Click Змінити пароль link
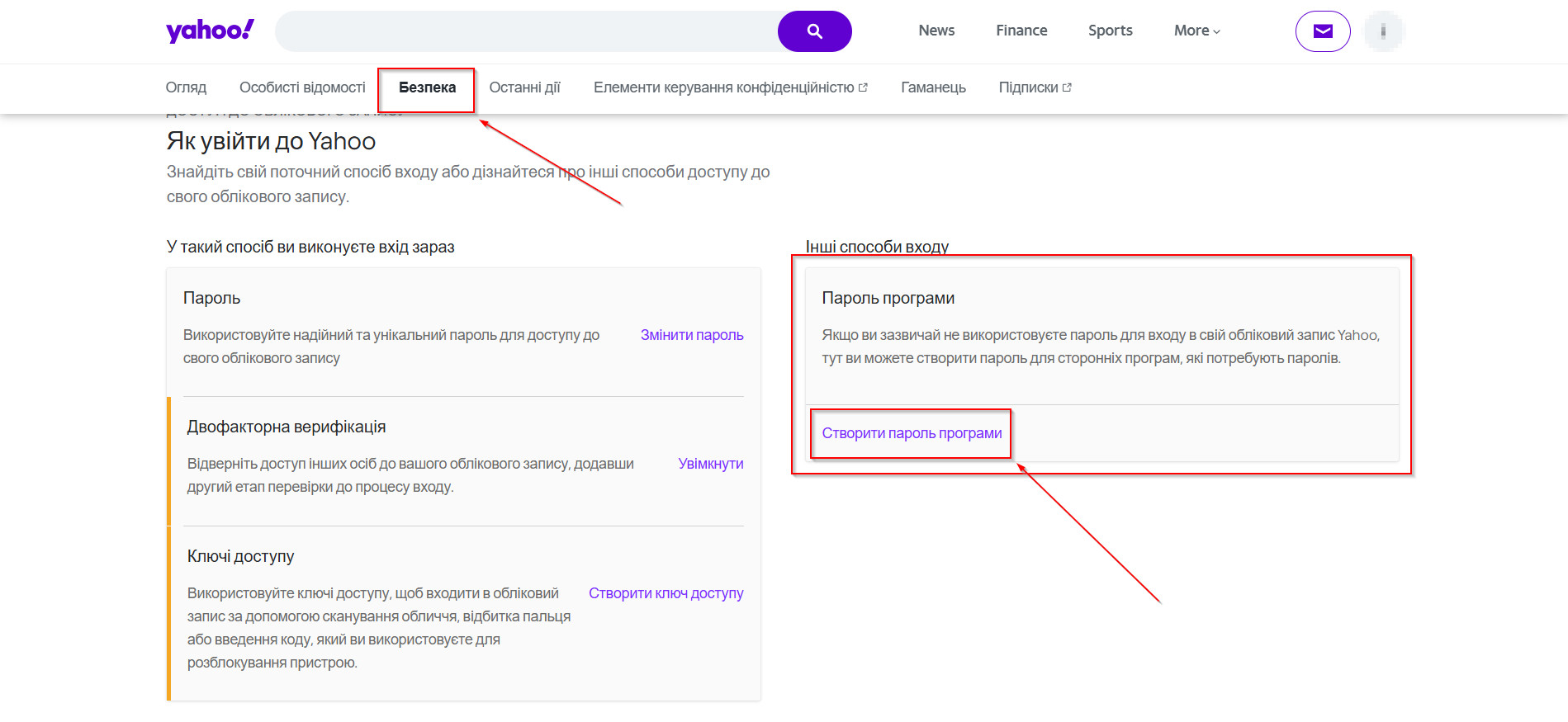 [x=692, y=335]
